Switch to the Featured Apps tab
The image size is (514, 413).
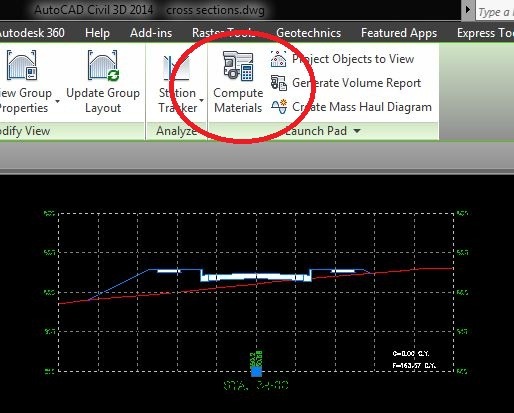(399, 33)
